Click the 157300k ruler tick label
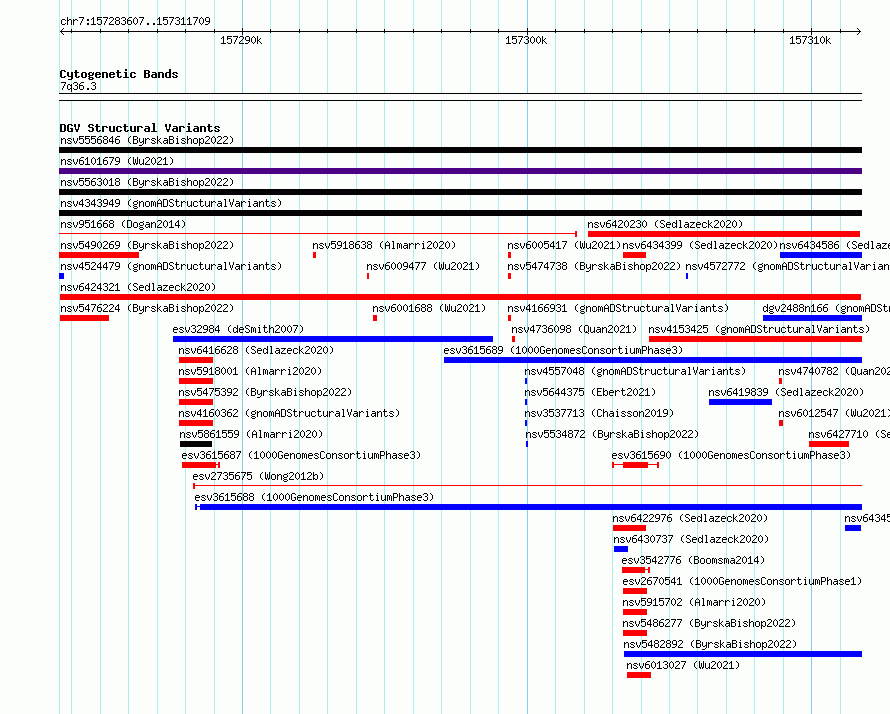Screen dimensions: 890x714 (526, 40)
